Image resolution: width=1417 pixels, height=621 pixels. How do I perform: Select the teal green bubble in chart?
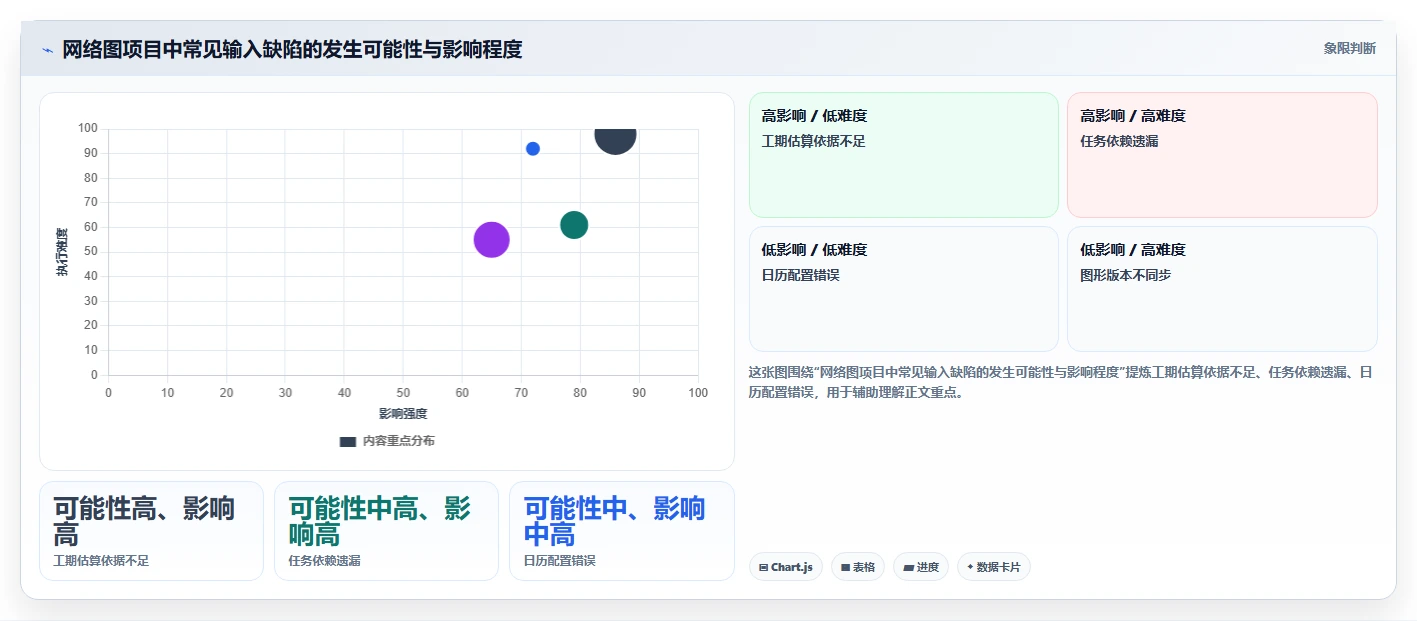pyautogui.click(x=574, y=225)
